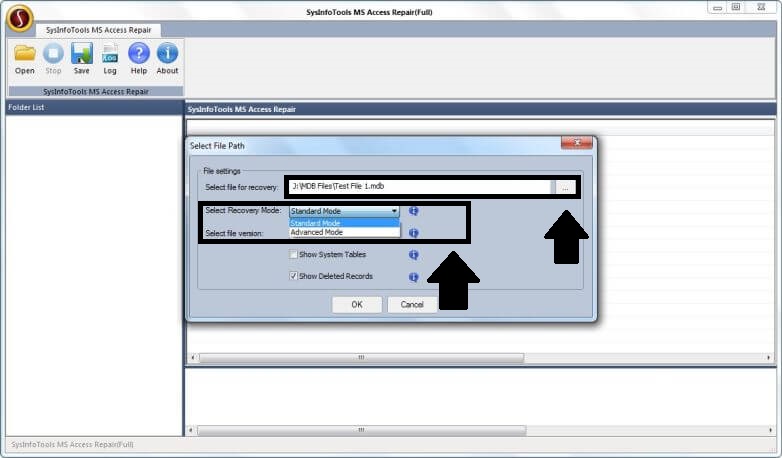Choose Advanced Mode from the dropdown list
This screenshot has height=458, width=782.
[344, 232]
